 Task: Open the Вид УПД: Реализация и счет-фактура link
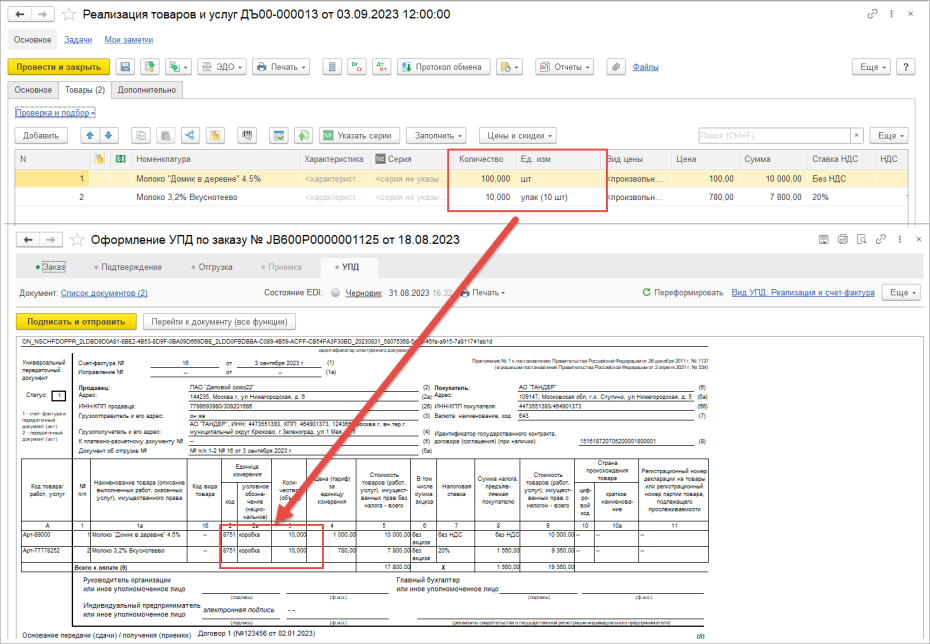click(x=803, y=292)
